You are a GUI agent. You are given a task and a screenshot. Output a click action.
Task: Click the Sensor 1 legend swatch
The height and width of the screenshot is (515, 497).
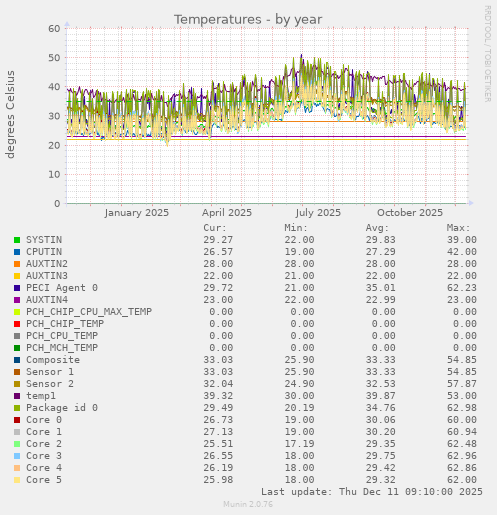(17, 372)
